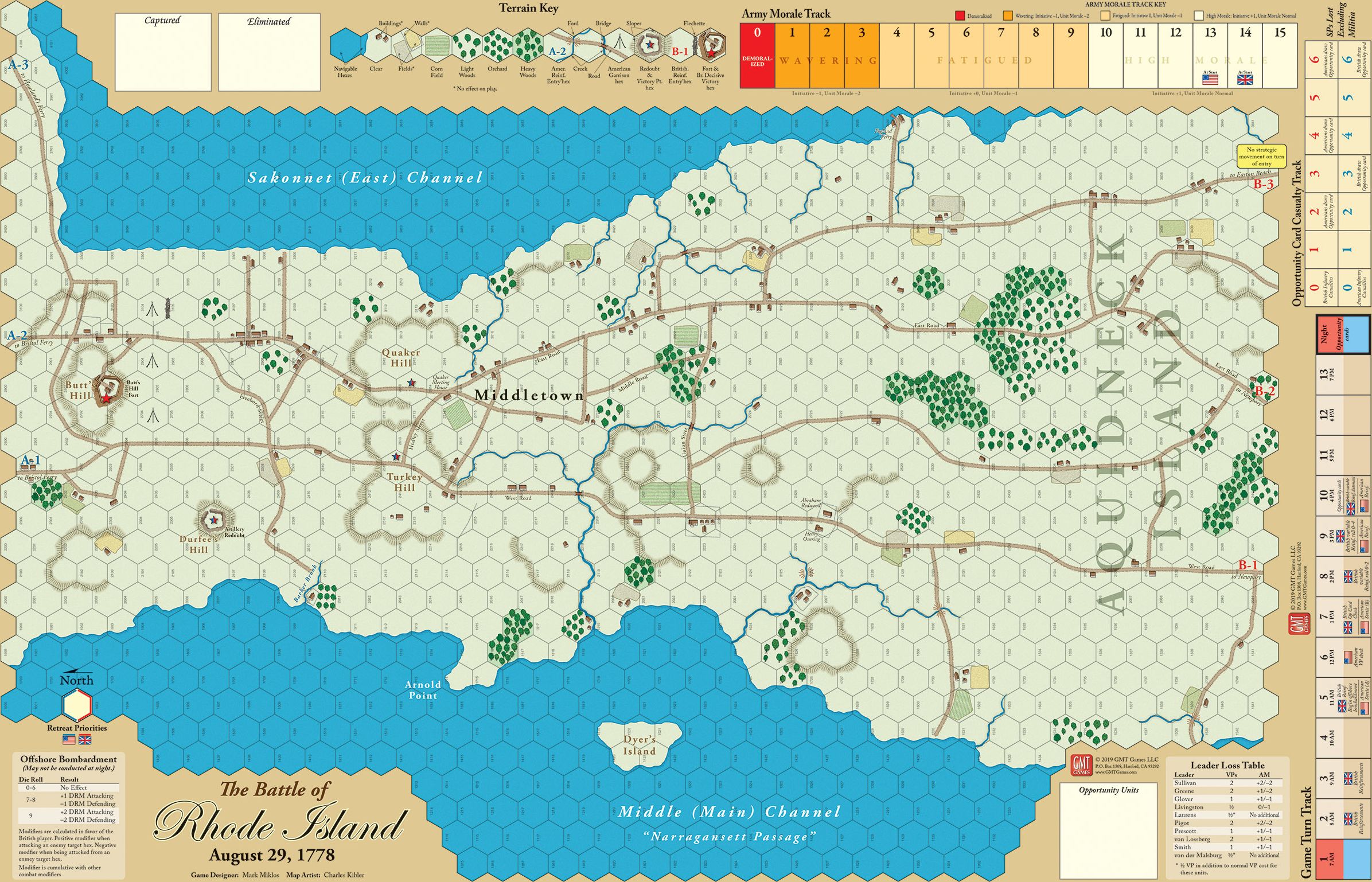Click the Butt's Hill Fort icon on map
This screenshot has height=882, width=1372.
108,391
